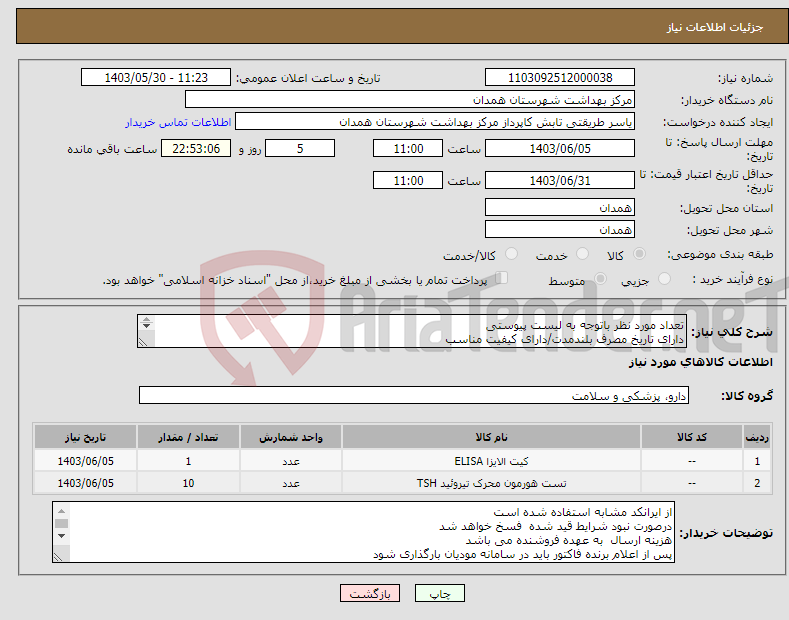Click the استان محل تحویل field همدان
Viewport: 789px width, 620px height.
[560, 207]
